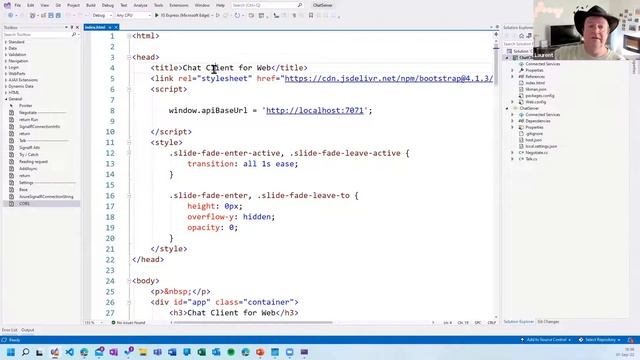Open Windows Start menu on taskbar
The width and height of the screenshot is (640, 360).
11,352
